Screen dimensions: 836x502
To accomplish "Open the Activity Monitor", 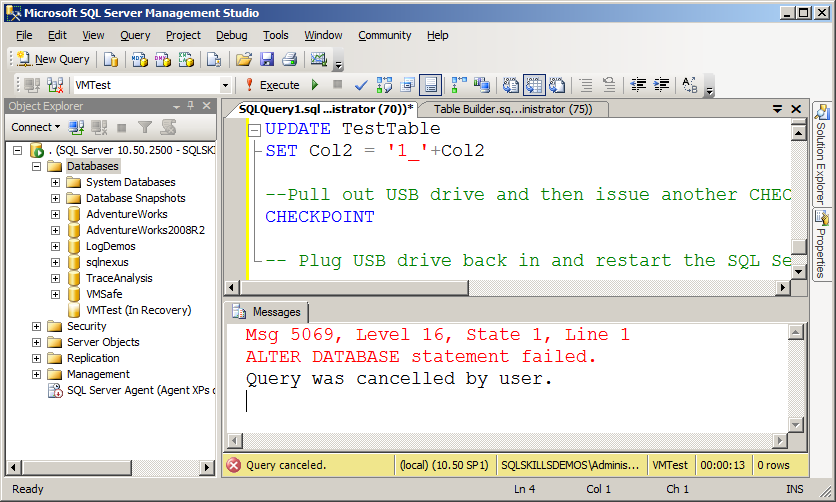I will pyautogui.click(x=319, y=59).
